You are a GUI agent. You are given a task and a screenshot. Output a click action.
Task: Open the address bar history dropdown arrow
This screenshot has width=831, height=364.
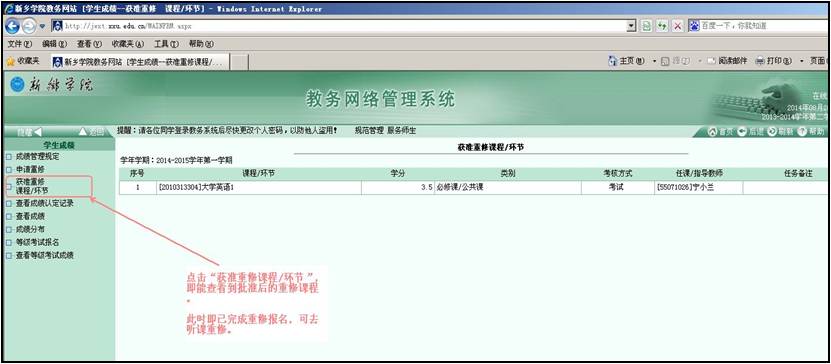631,26
